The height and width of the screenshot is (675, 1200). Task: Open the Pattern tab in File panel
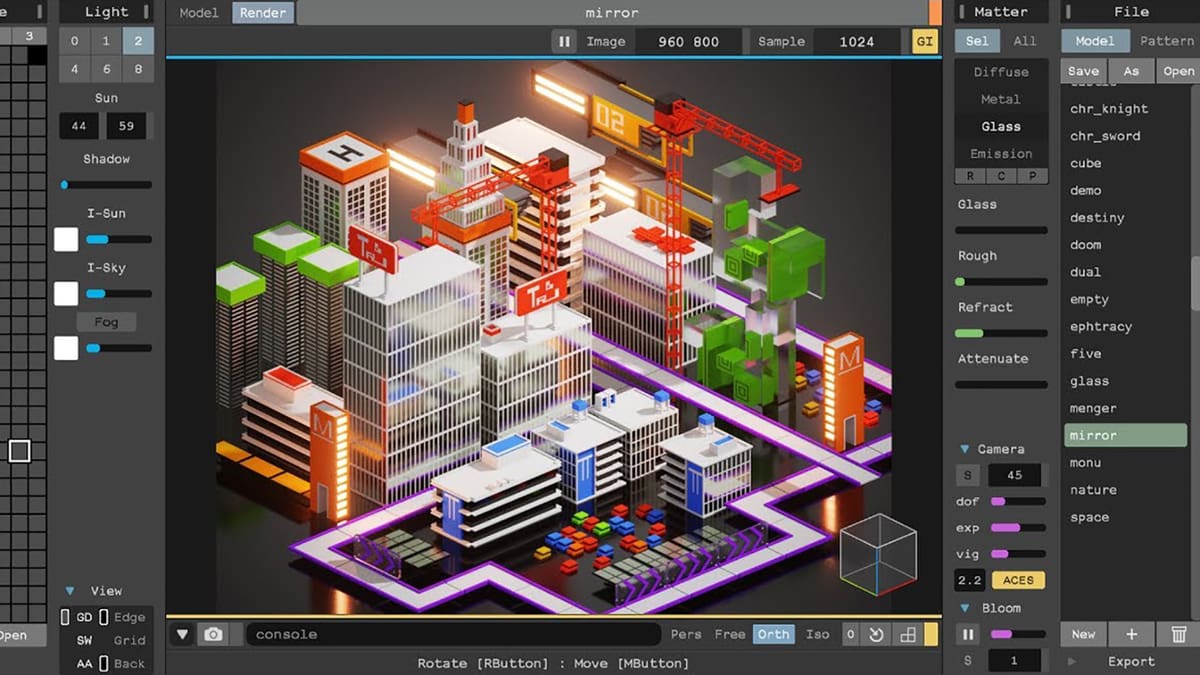click(x=1166, y=41)
